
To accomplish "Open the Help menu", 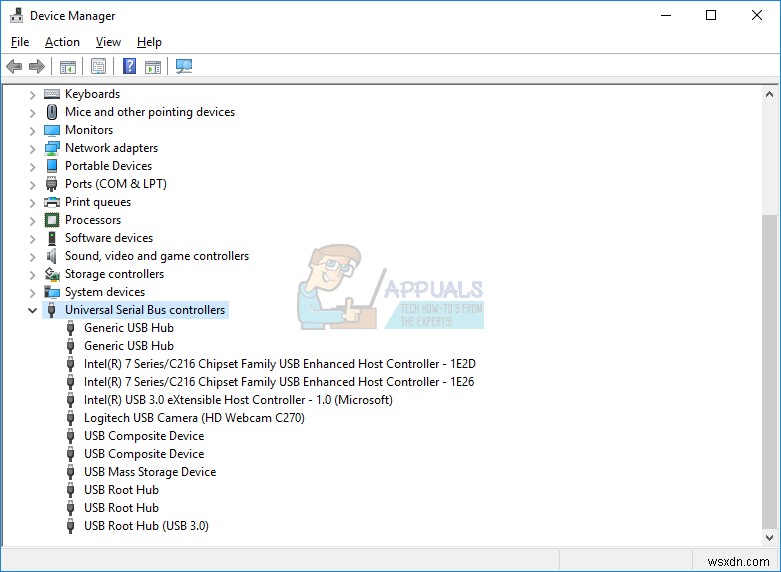I will click(x=149, y=42).
